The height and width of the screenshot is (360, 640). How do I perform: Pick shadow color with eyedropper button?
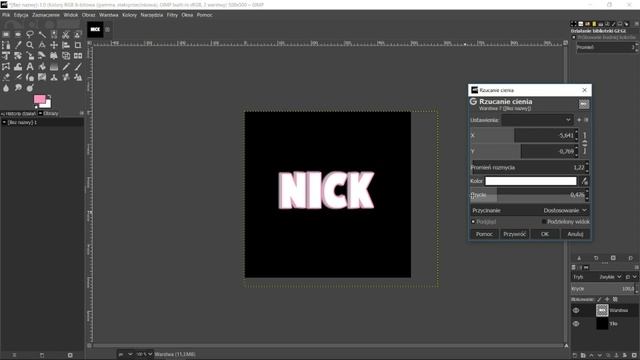pyautogui.click(x=584, y=181)
